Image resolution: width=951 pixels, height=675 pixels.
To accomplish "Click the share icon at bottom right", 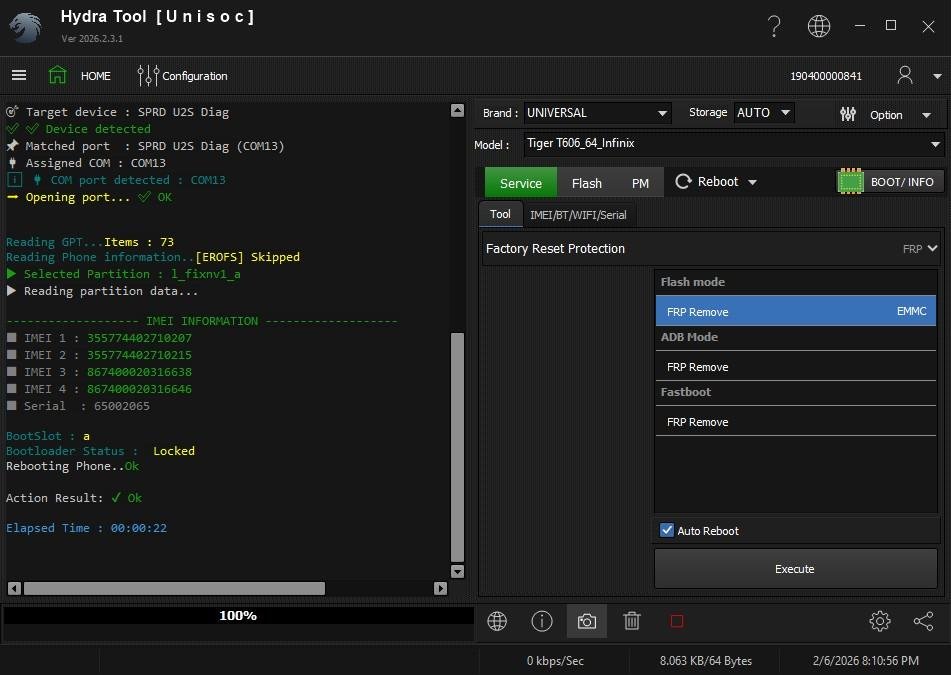I will [x=923, y=621].
